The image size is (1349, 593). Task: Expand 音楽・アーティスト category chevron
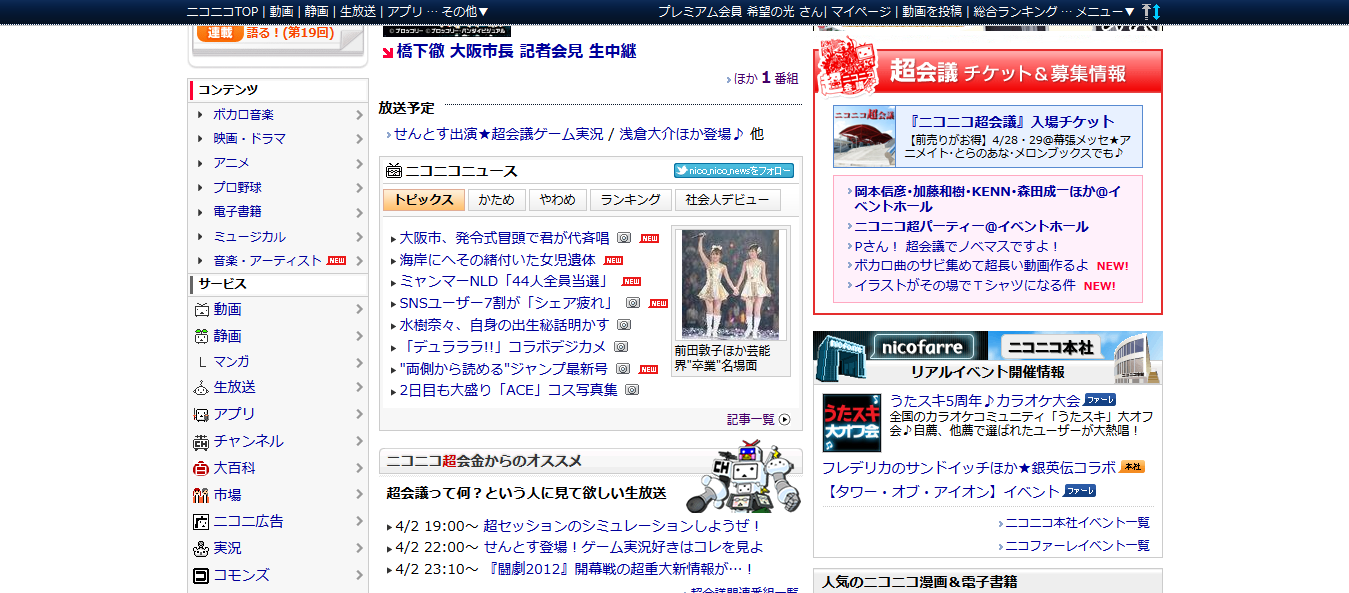359,261
